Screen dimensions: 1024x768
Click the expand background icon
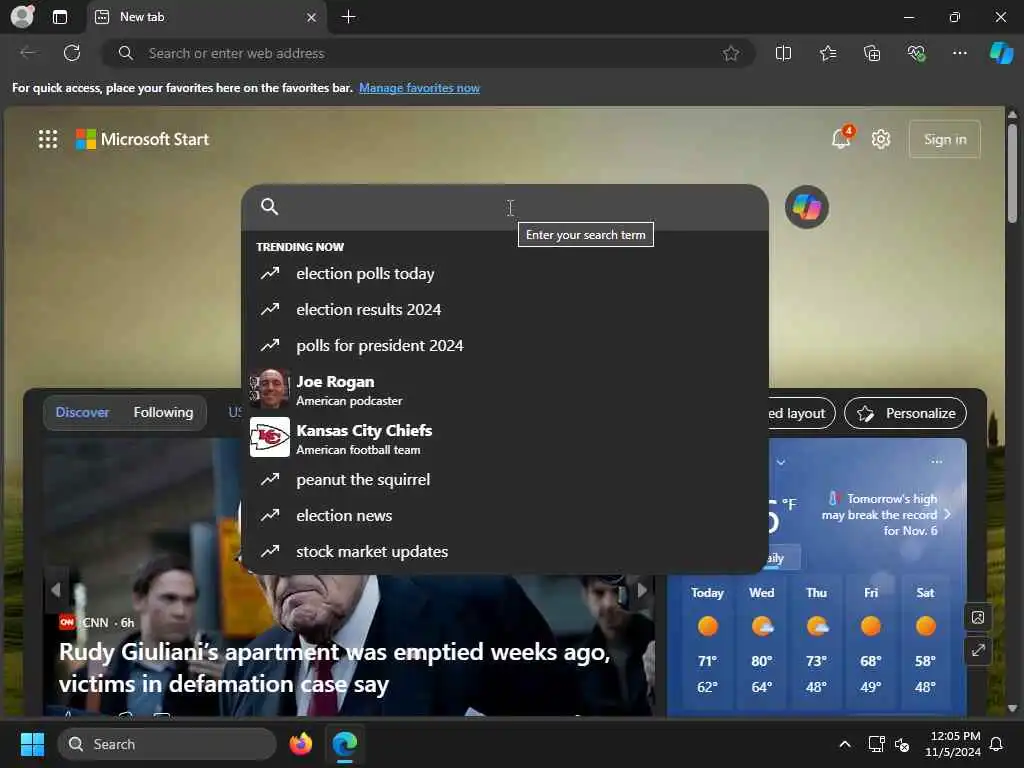[x=978, y=650]
